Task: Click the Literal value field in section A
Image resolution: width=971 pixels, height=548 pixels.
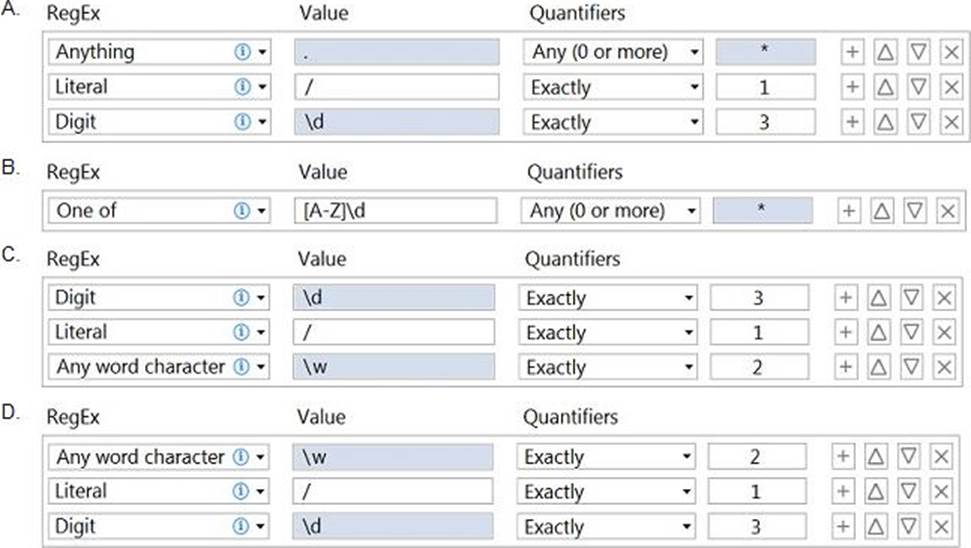Action: [x=396, y=87]
